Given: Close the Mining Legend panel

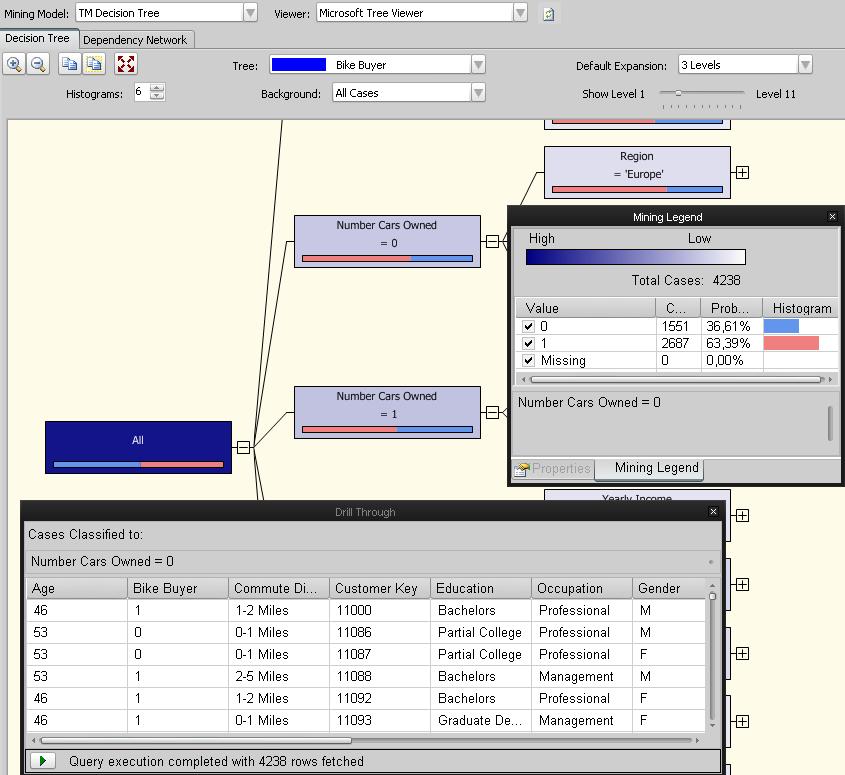Looking at the screenshot, I should click(833, 217).
